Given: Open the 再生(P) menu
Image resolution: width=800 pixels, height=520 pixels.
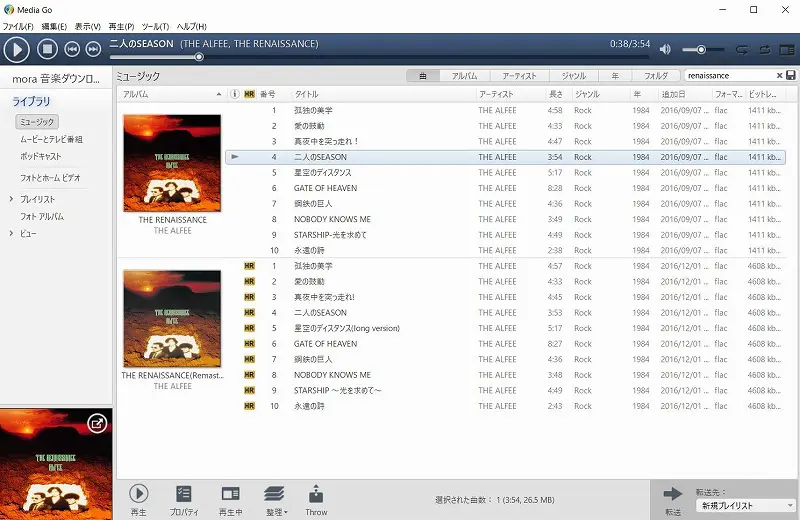Looking at the screenshot, I should click(121, 26).
